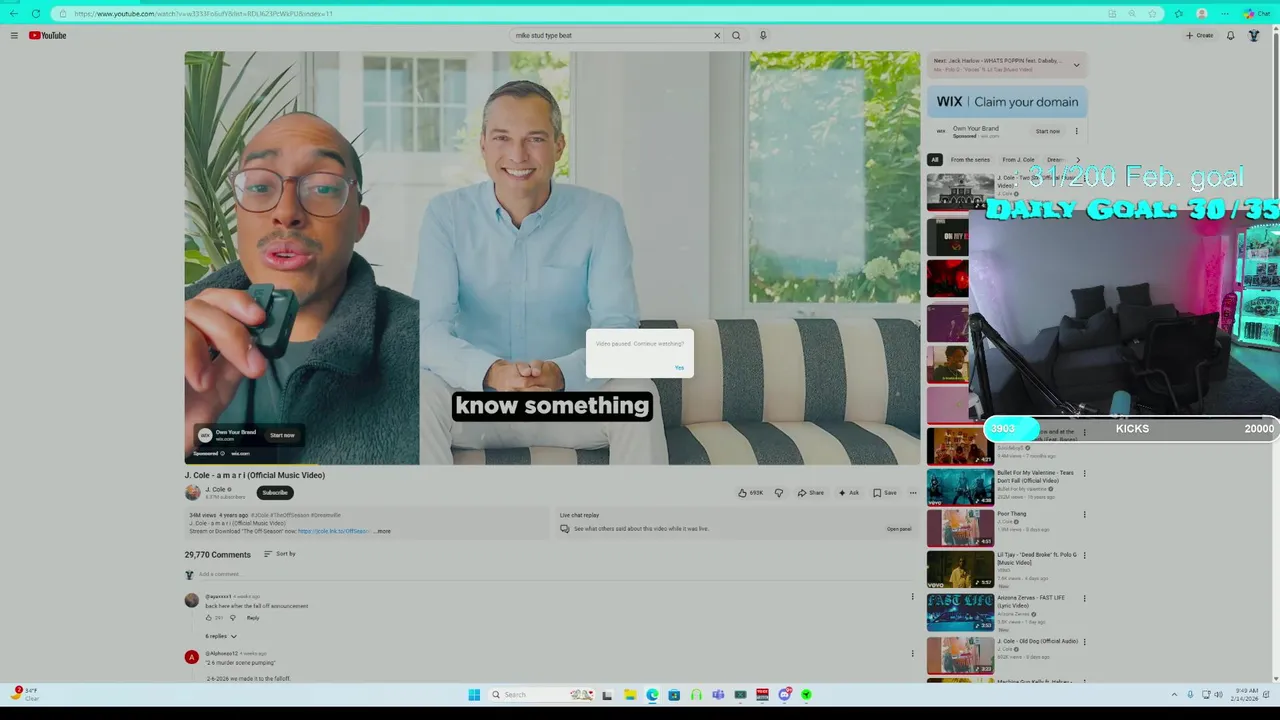Bookmark page with star icon
The image size is (1280, 720).
pos(1153,14)
